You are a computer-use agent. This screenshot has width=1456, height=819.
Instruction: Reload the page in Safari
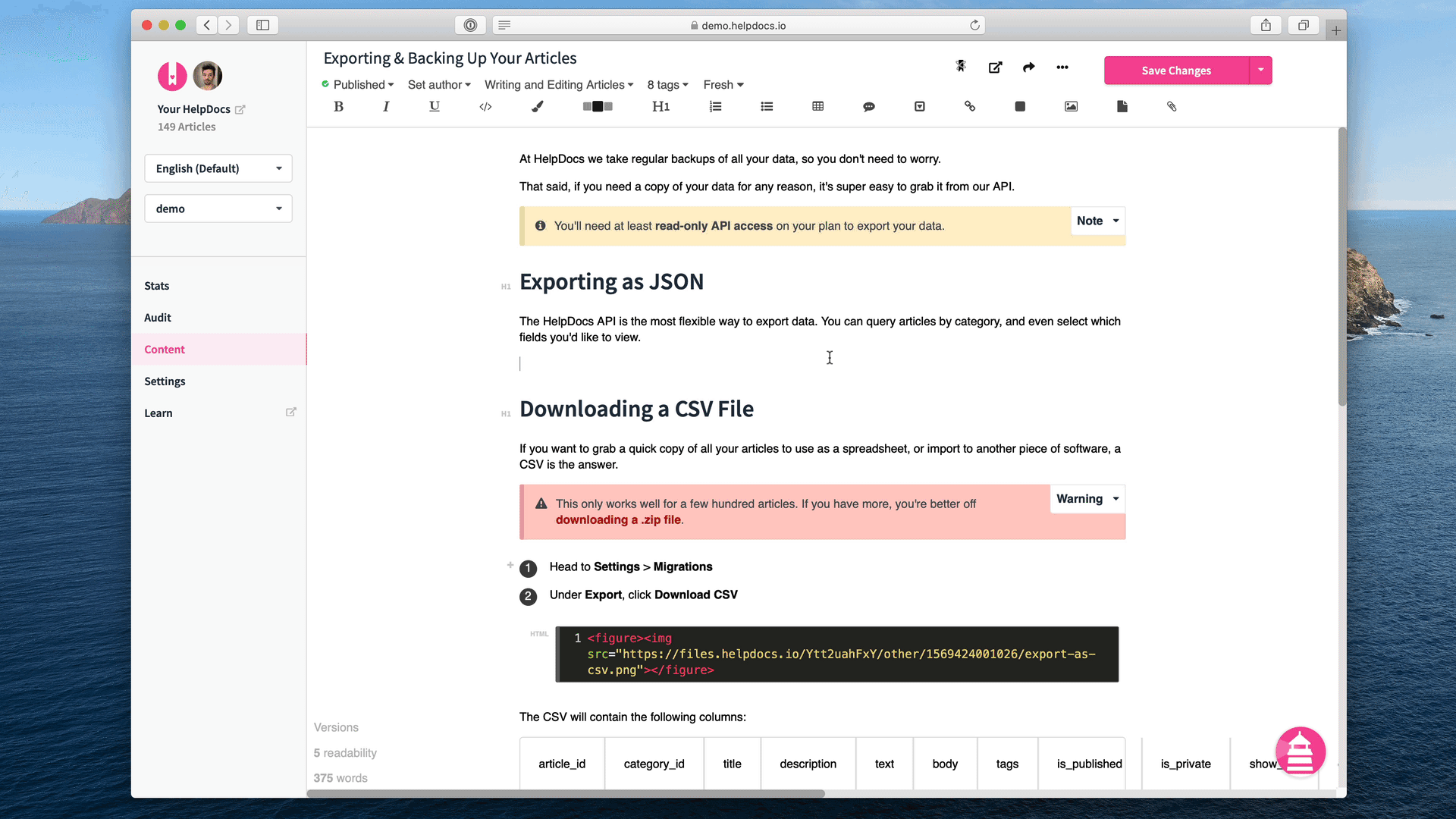point(974,25)
